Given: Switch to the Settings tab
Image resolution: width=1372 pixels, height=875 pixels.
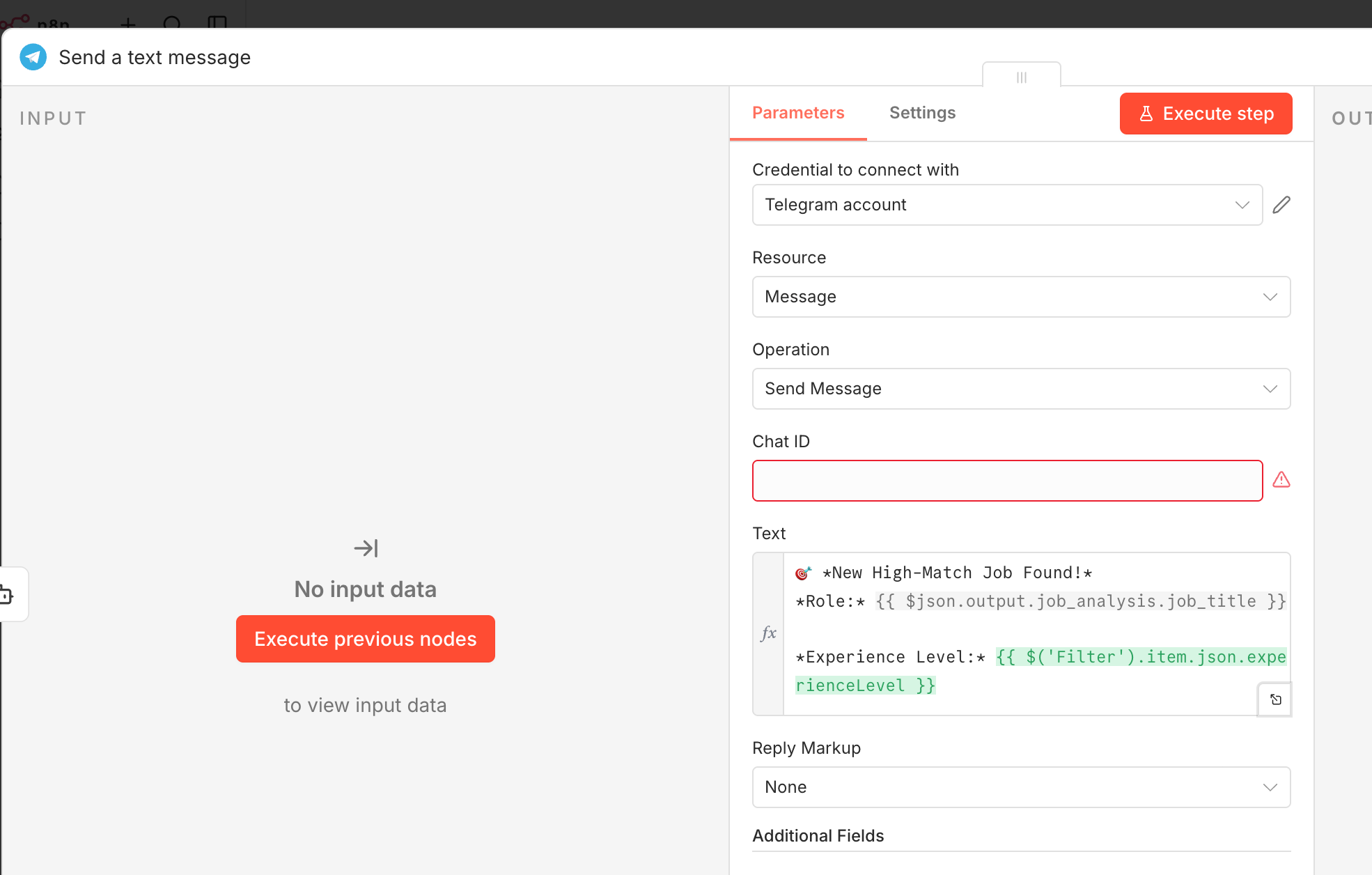Looking at the screenshot, I should pyautogui.click(x=922, y=113).
